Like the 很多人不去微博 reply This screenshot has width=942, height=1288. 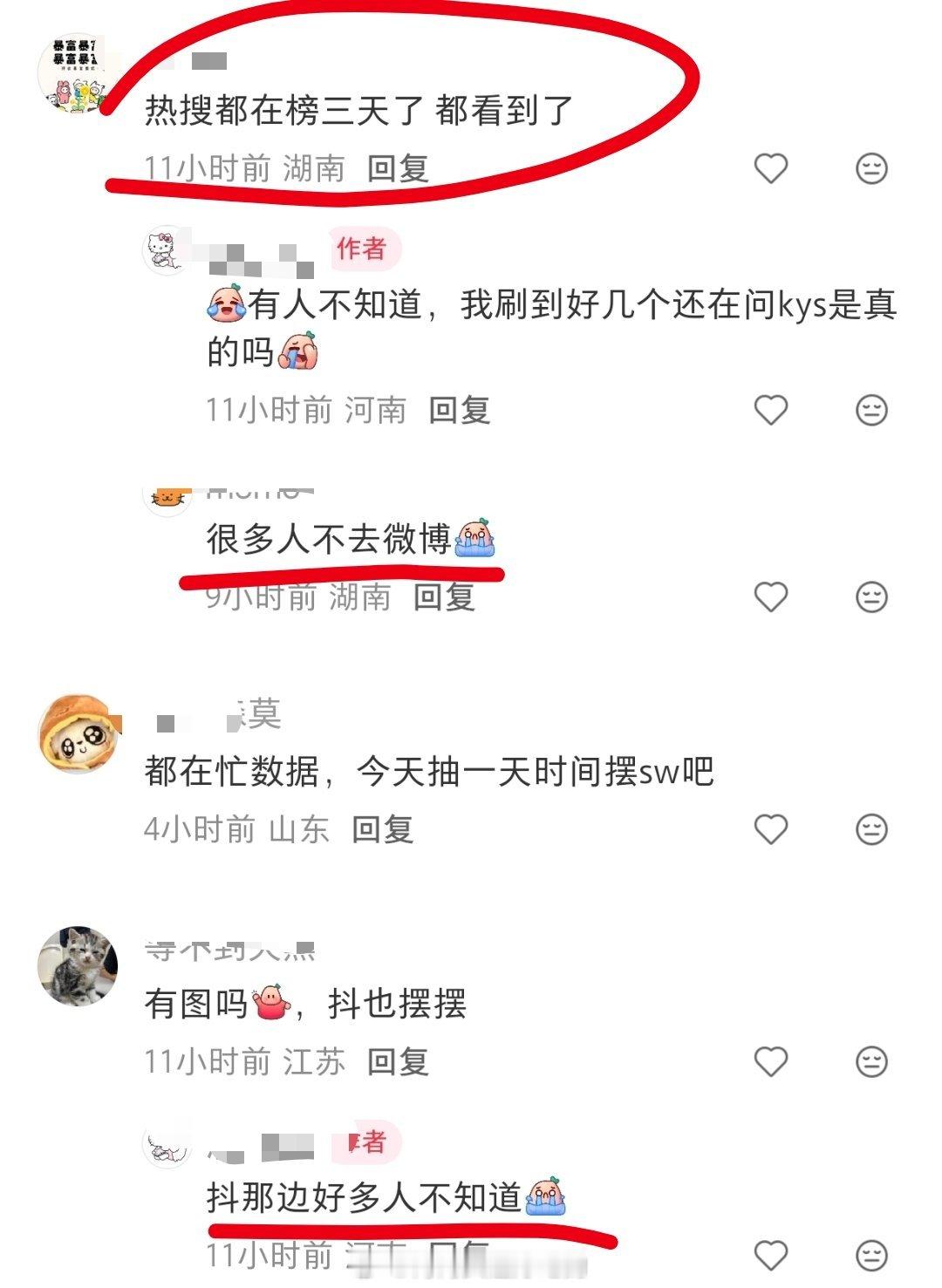coord(771,596)
